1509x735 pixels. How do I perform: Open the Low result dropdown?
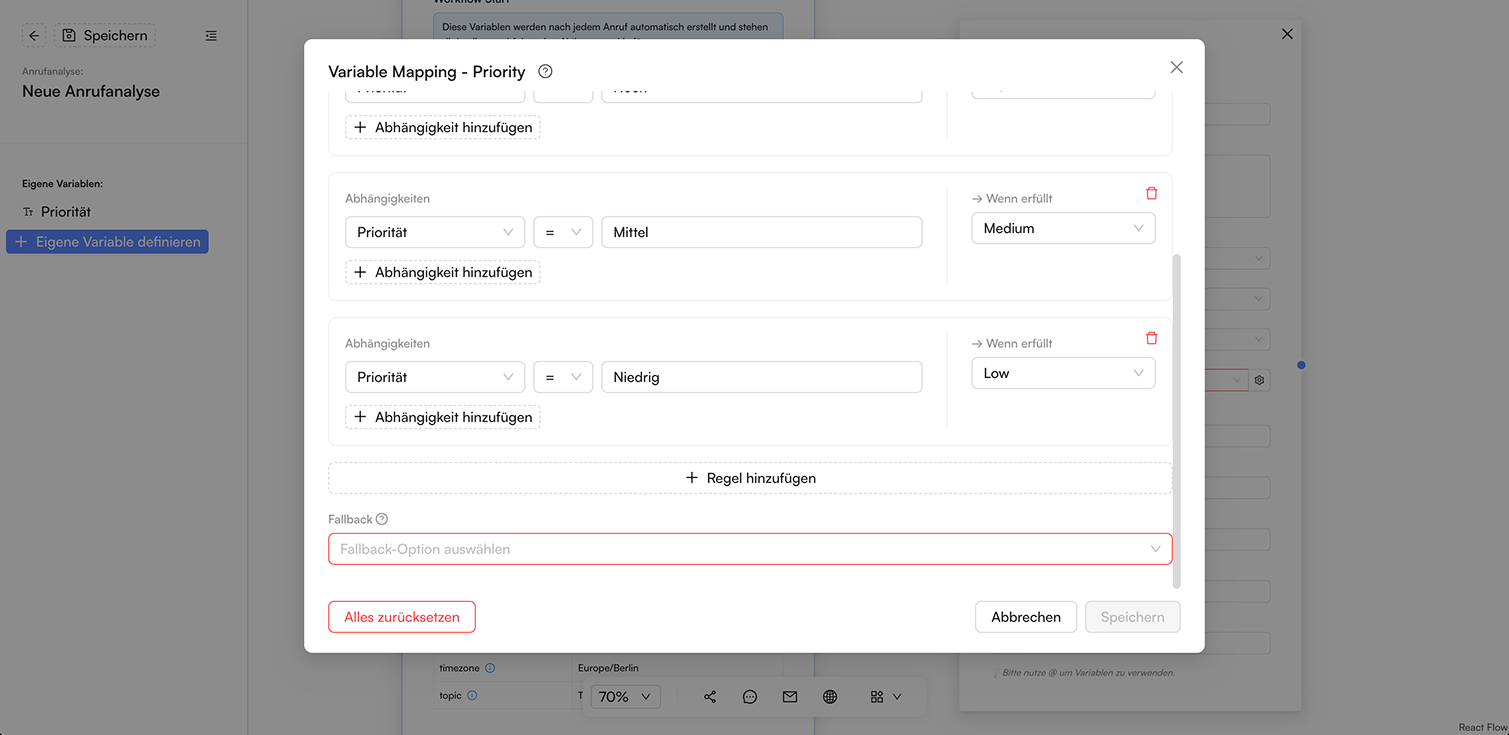click(x=1063, y=373)
